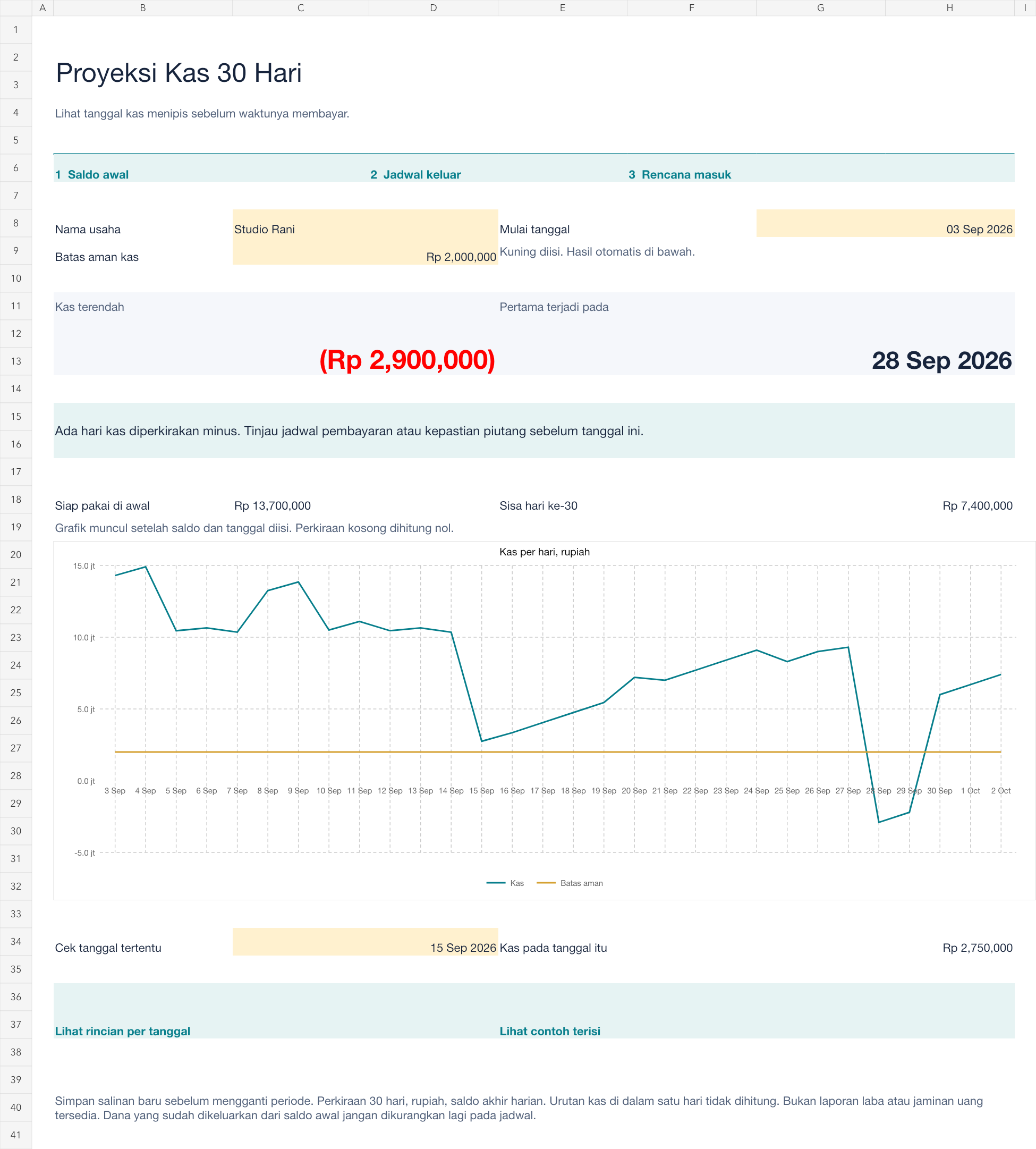Select the red lowest cash value cell
Viewport: 1036px width, 1149px height.
276,348
